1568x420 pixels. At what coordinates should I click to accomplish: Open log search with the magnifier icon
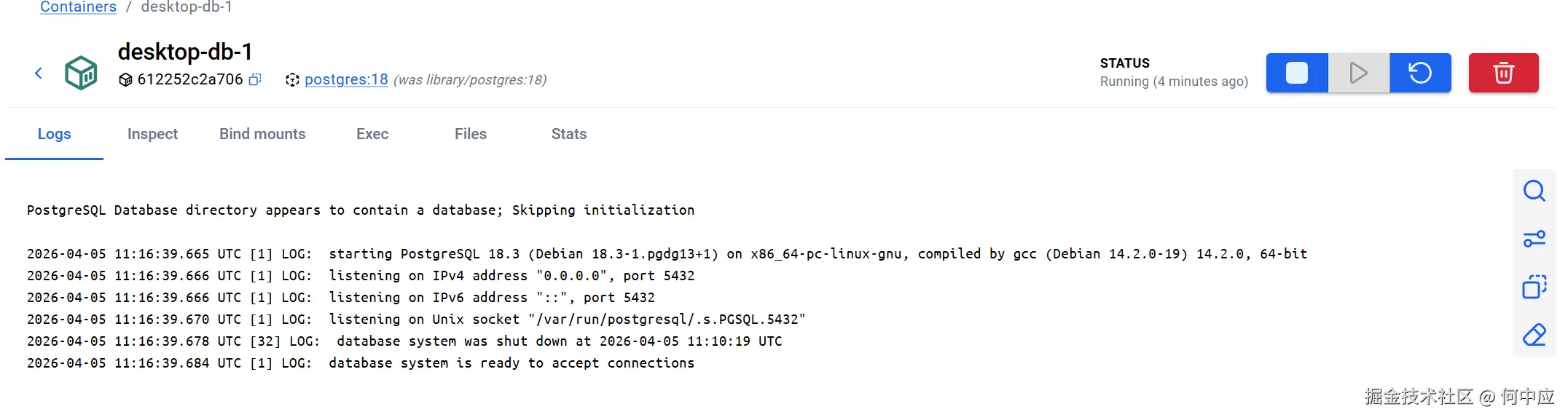coord(1534,191)
